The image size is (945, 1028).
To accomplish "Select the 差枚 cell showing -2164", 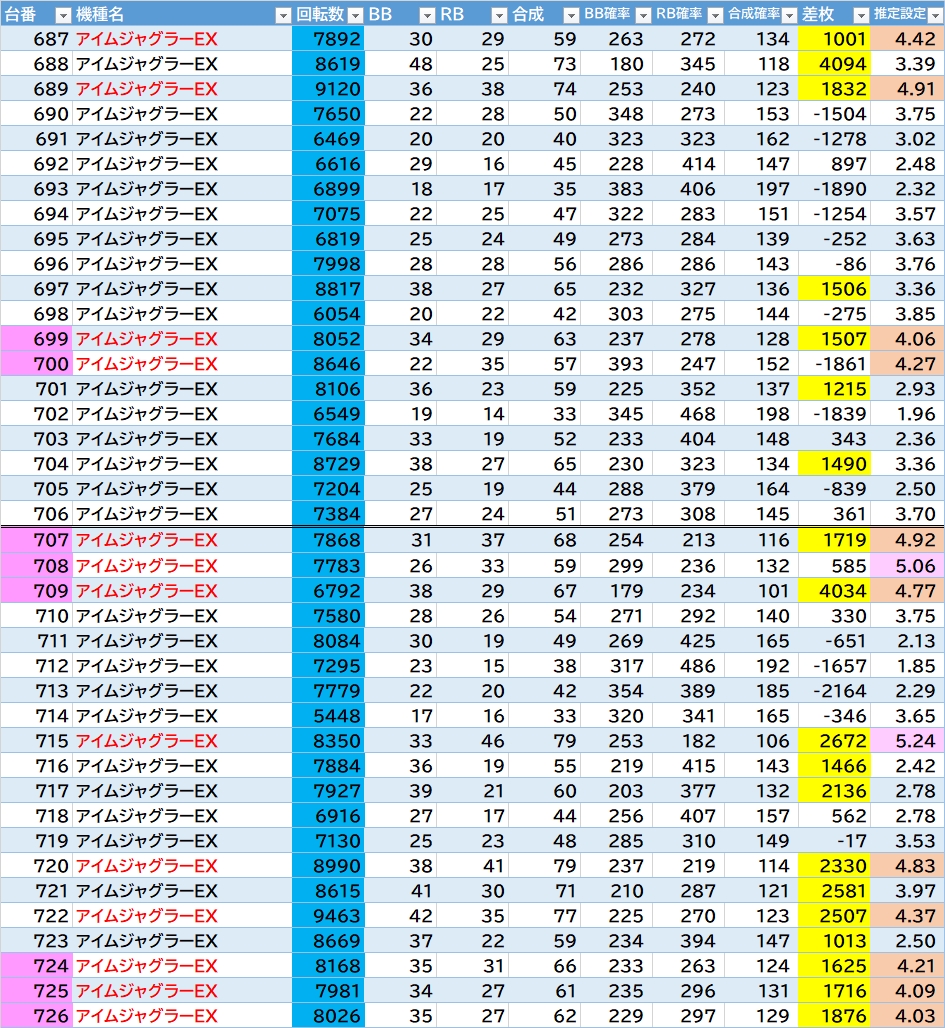I will point(834,691).
